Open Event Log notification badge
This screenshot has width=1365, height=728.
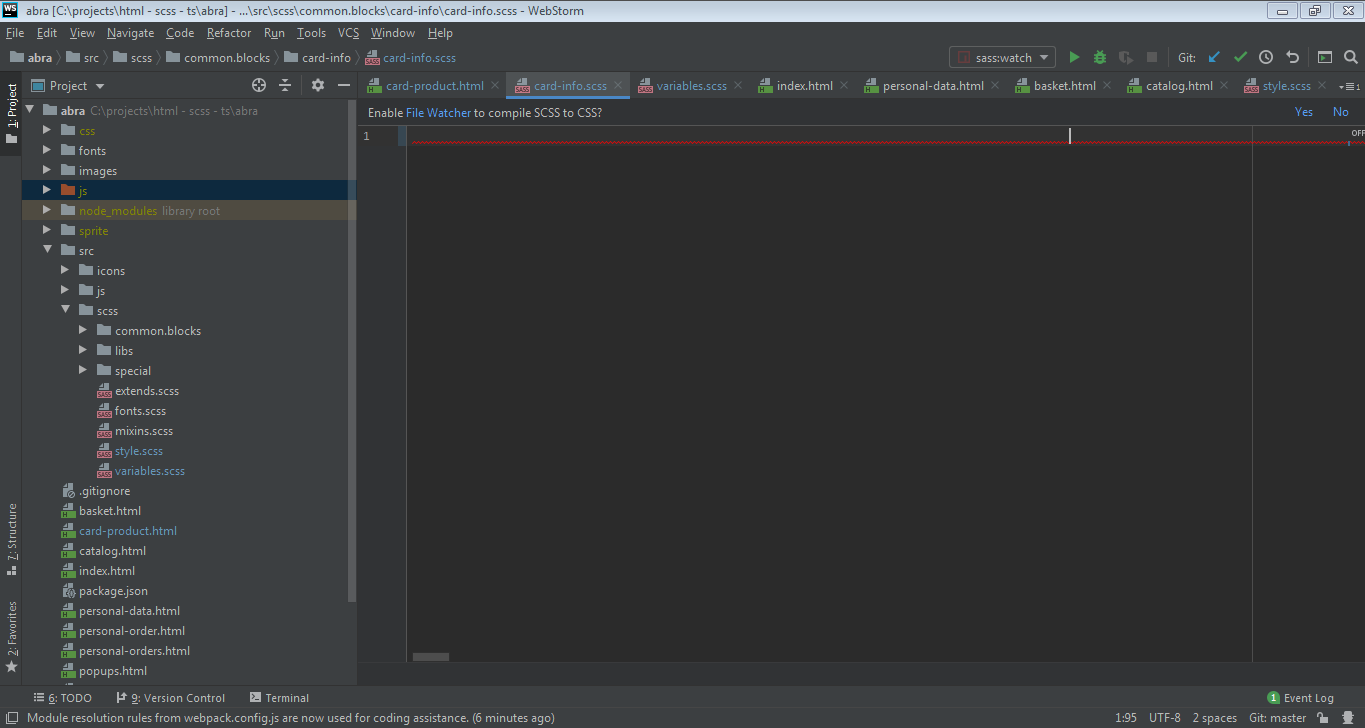[1273, 698]
